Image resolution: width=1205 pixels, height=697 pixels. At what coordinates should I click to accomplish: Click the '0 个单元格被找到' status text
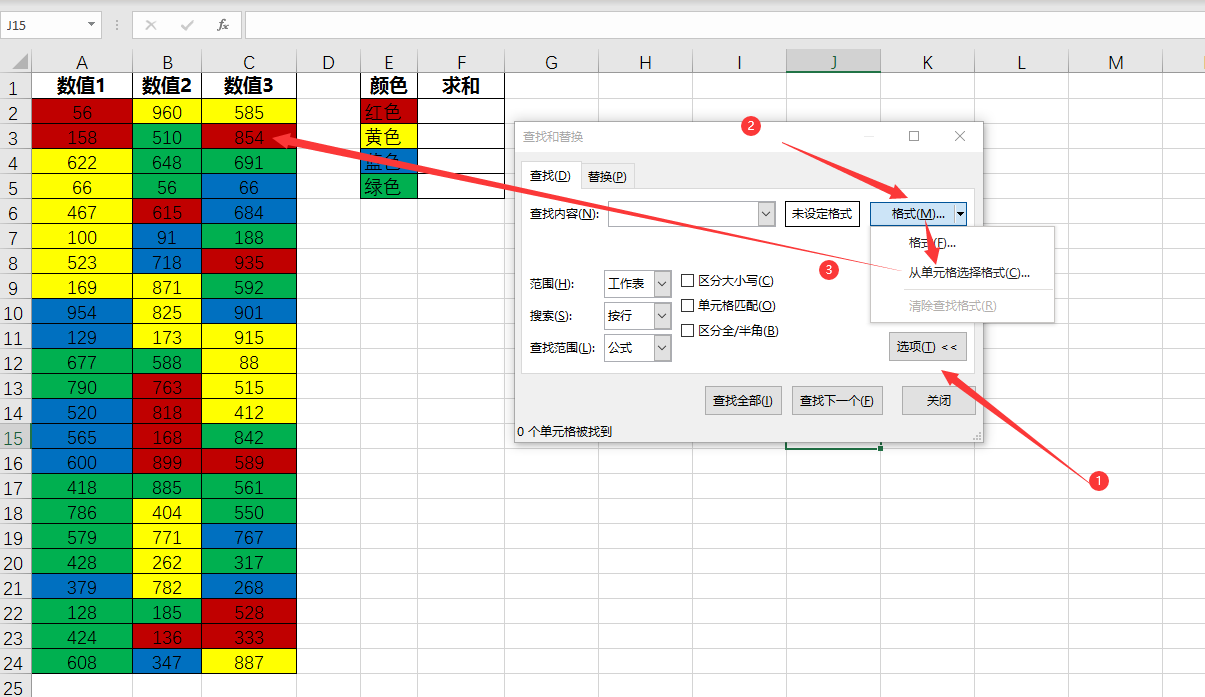pos(564,432)
